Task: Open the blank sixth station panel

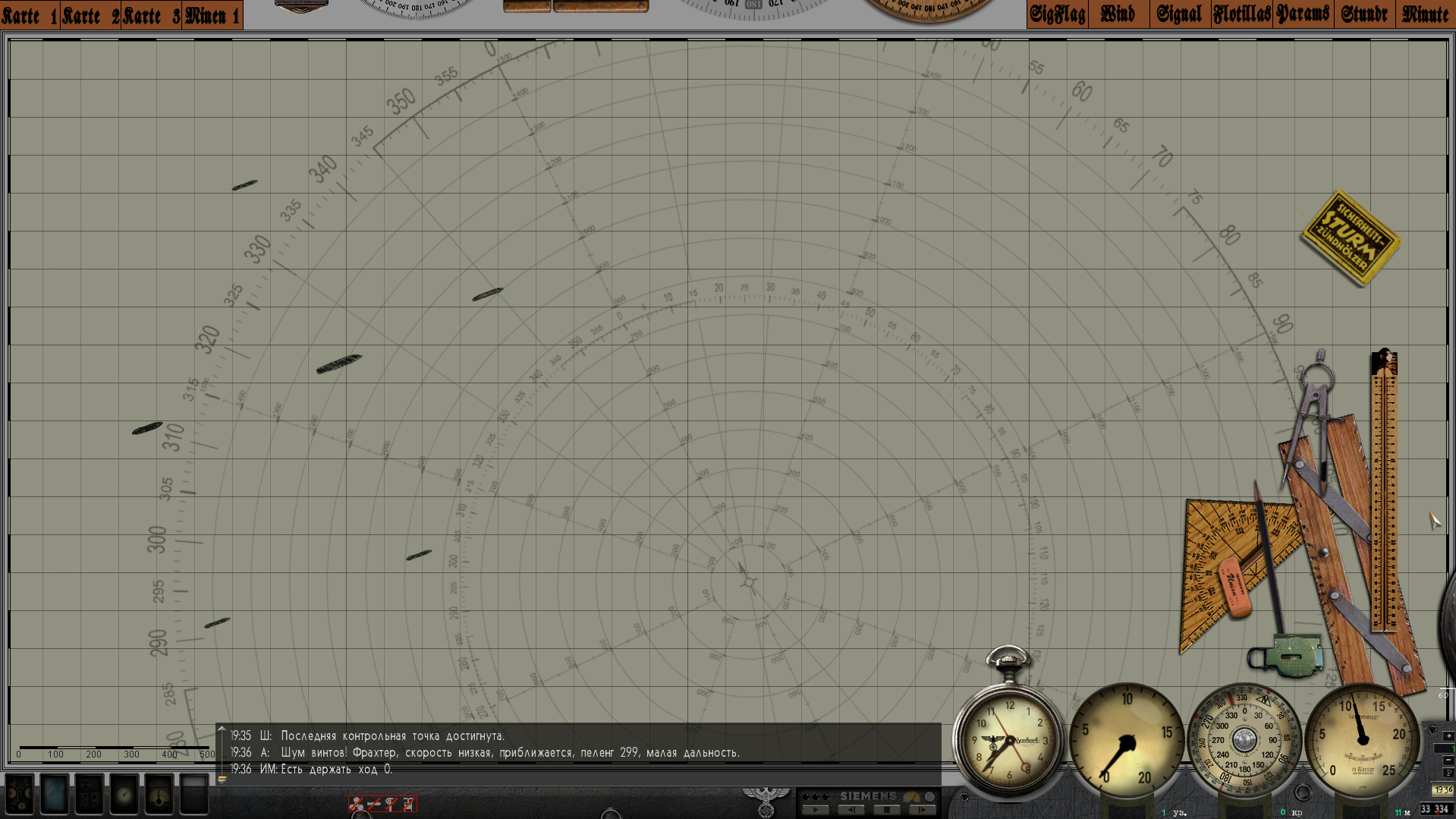Action: click(x=194, y=794)
